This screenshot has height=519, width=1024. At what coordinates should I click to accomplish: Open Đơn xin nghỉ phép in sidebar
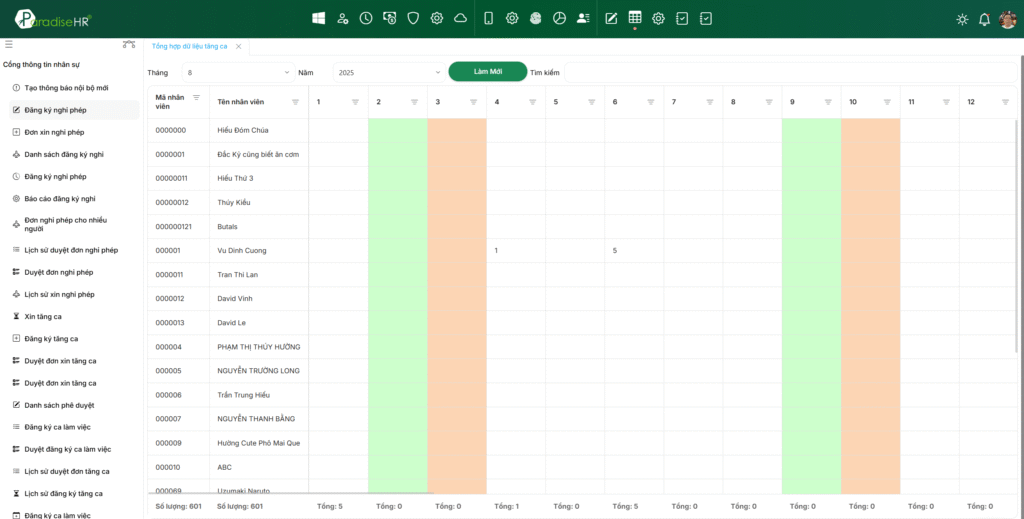[x=54, y=132]
